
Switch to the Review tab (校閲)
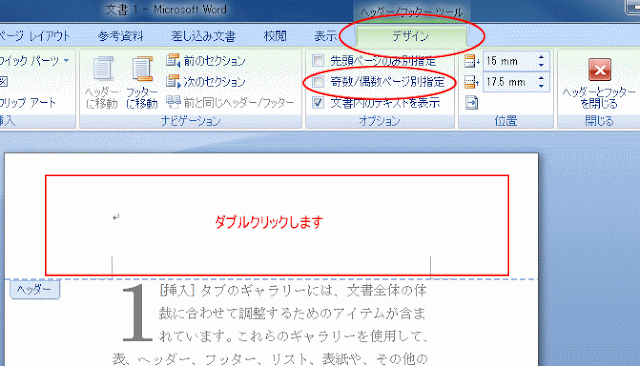tap(275, 36)
